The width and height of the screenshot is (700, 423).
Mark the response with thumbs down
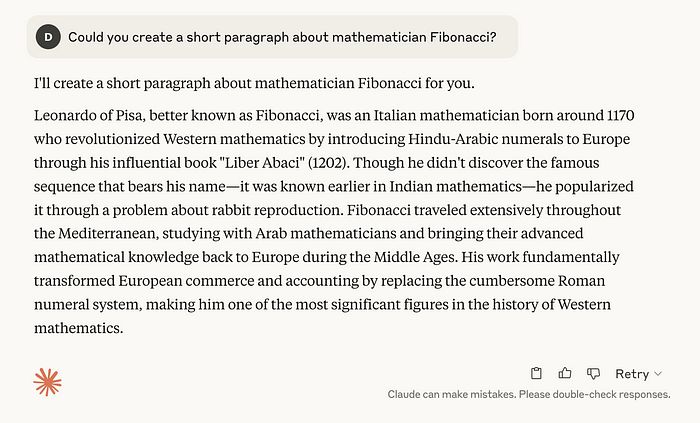593,373
